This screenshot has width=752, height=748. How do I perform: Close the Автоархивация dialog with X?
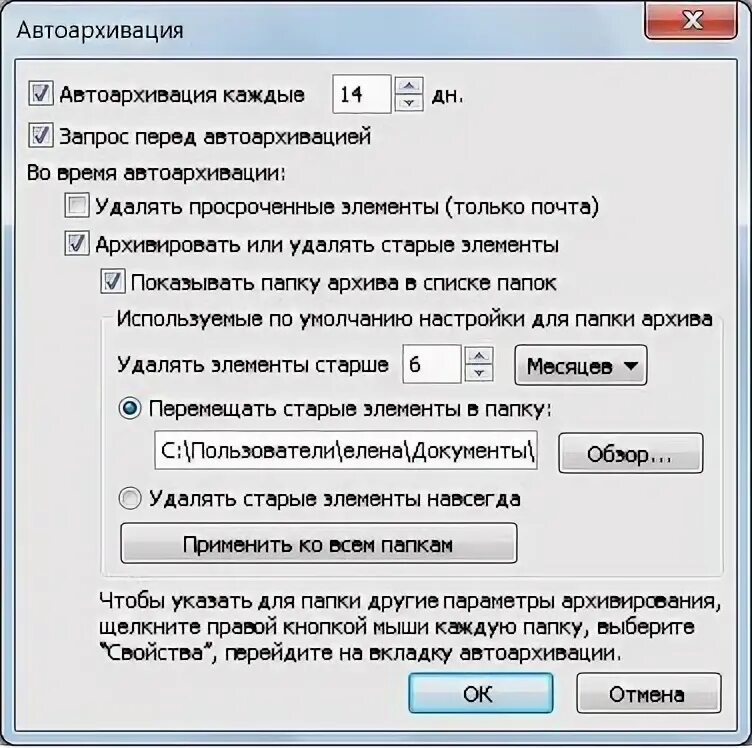(x=691, y=20)
